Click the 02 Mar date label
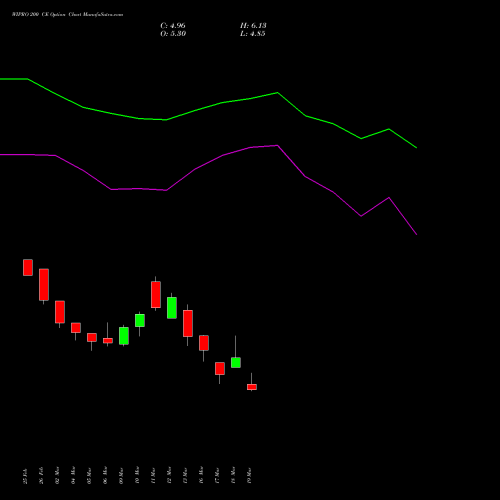The height and width of the screenshot is (500, 500). point(58,476)
